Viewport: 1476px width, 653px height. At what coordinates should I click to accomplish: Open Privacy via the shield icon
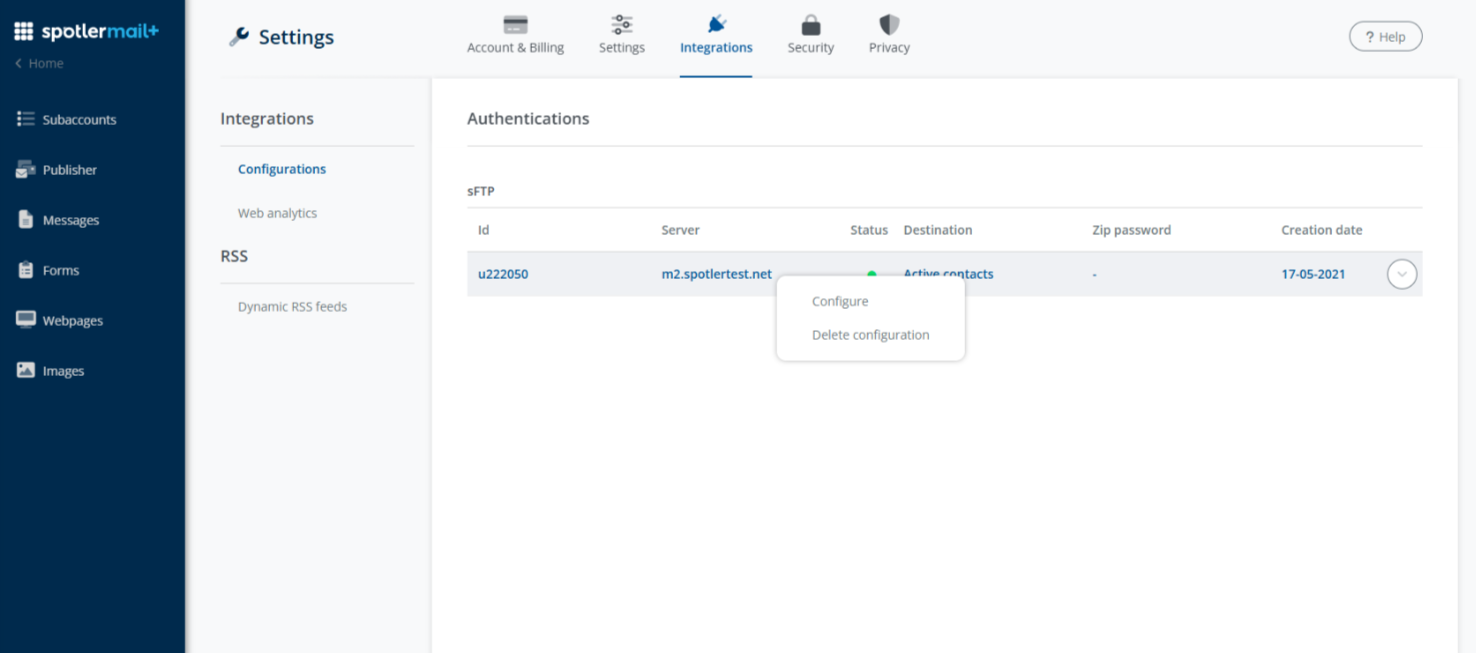(889, 25)
